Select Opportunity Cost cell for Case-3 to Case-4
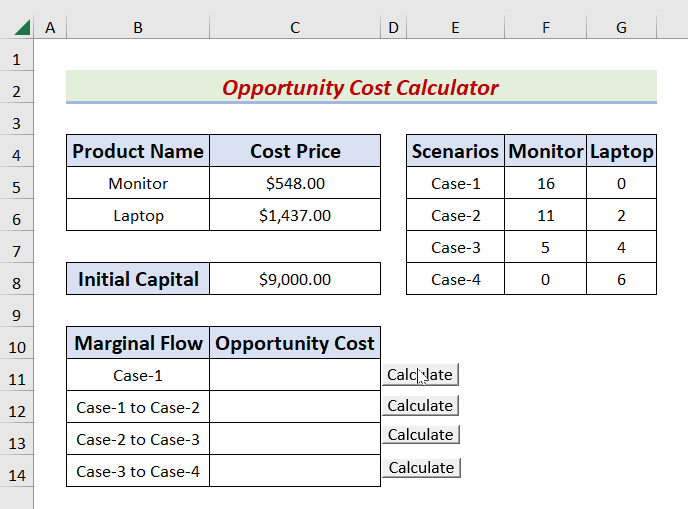This screenshot has height=509, width=688. [295, 471]
